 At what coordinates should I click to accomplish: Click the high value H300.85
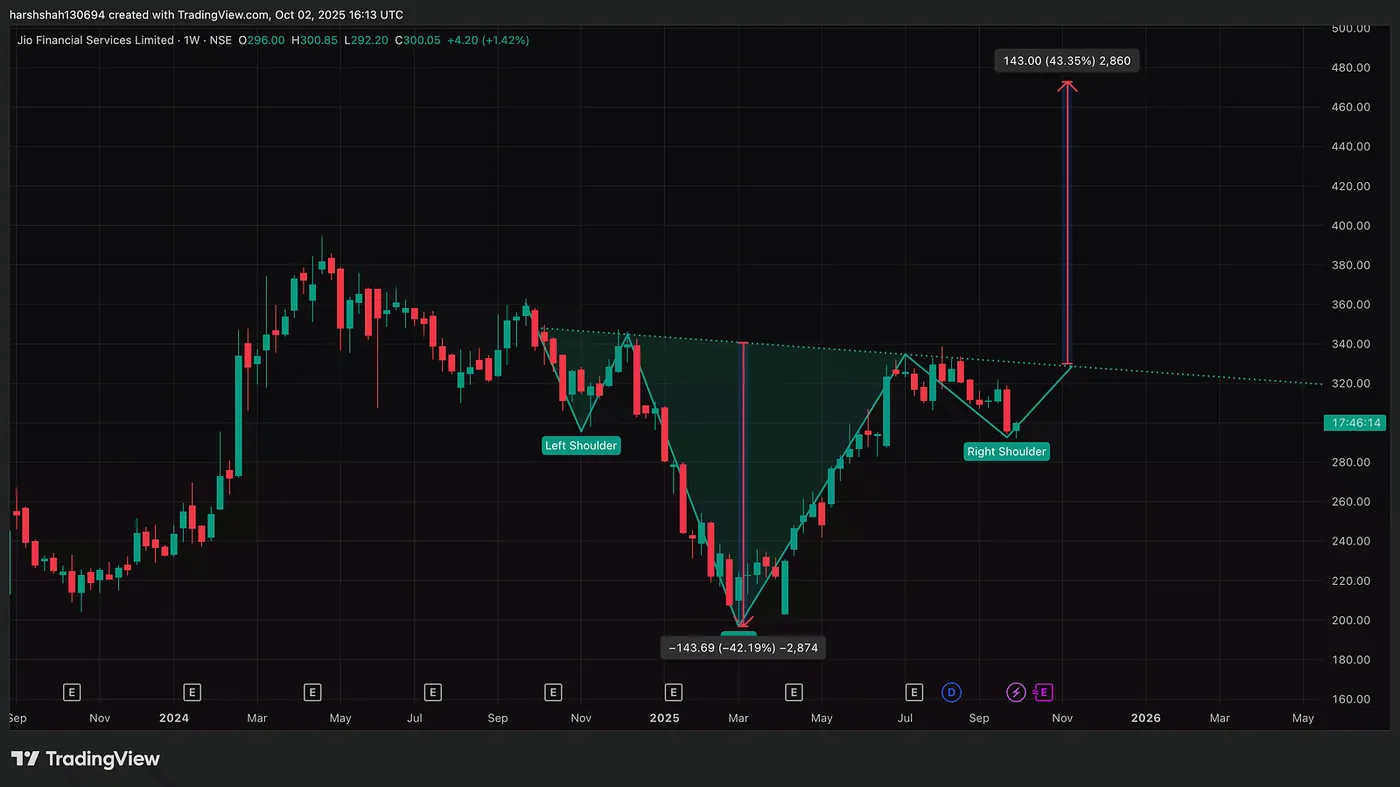tap(317, 40)
